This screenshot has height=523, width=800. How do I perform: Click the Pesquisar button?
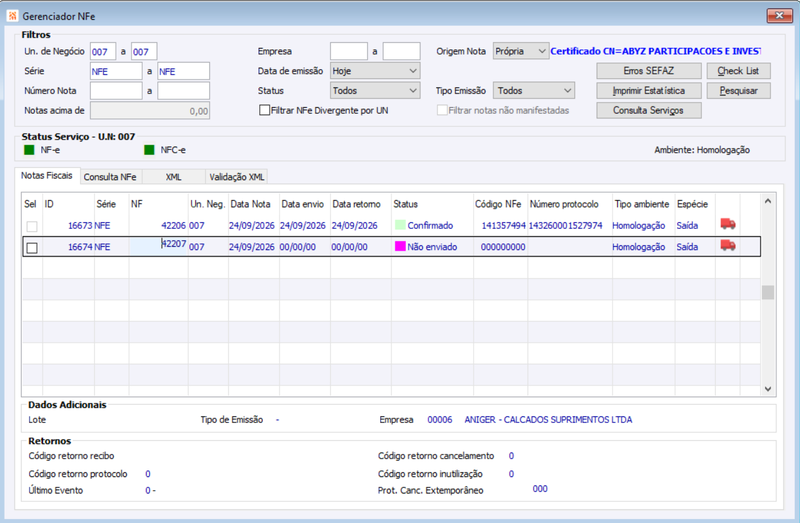click(738, 91)
